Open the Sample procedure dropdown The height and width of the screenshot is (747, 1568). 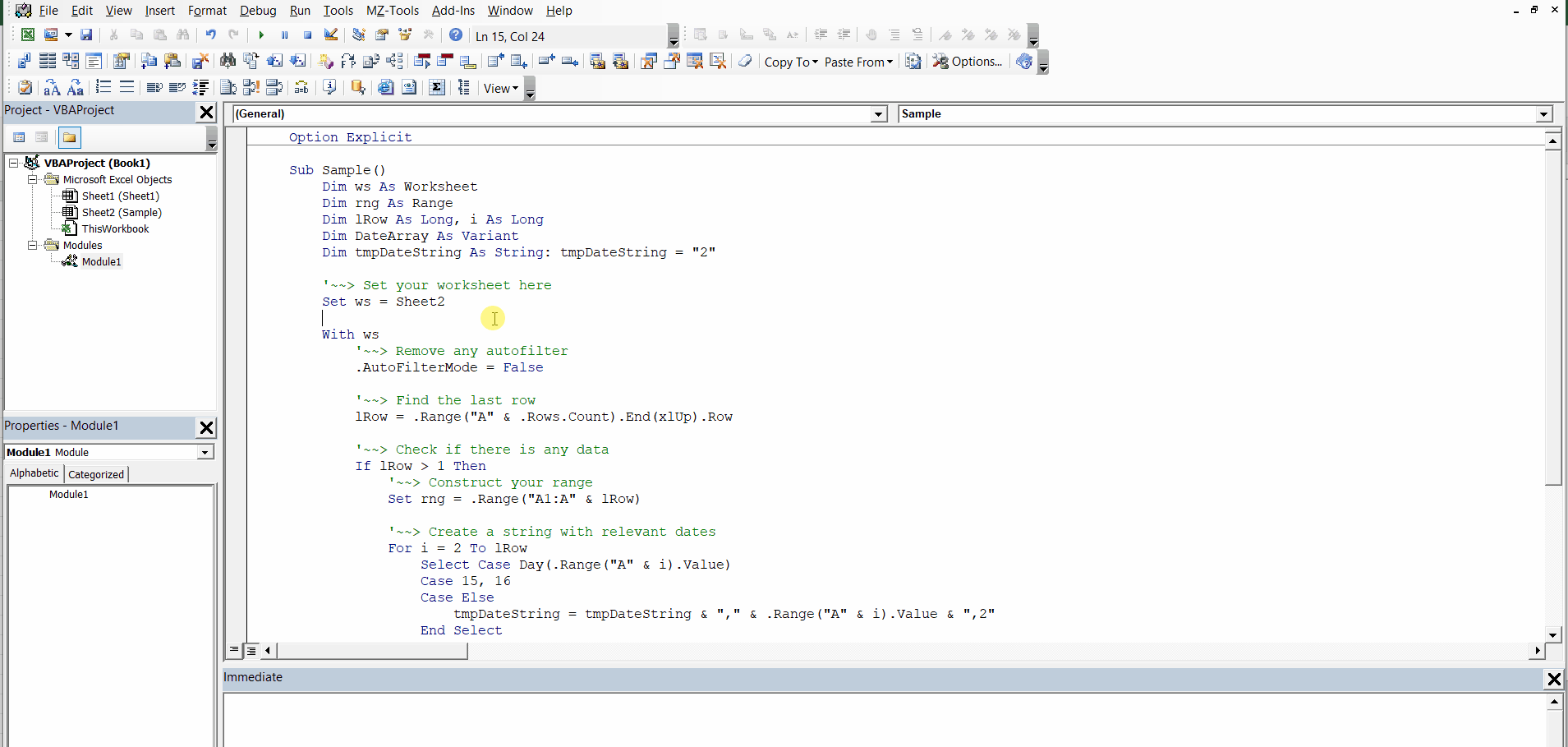click(1544, 114)
